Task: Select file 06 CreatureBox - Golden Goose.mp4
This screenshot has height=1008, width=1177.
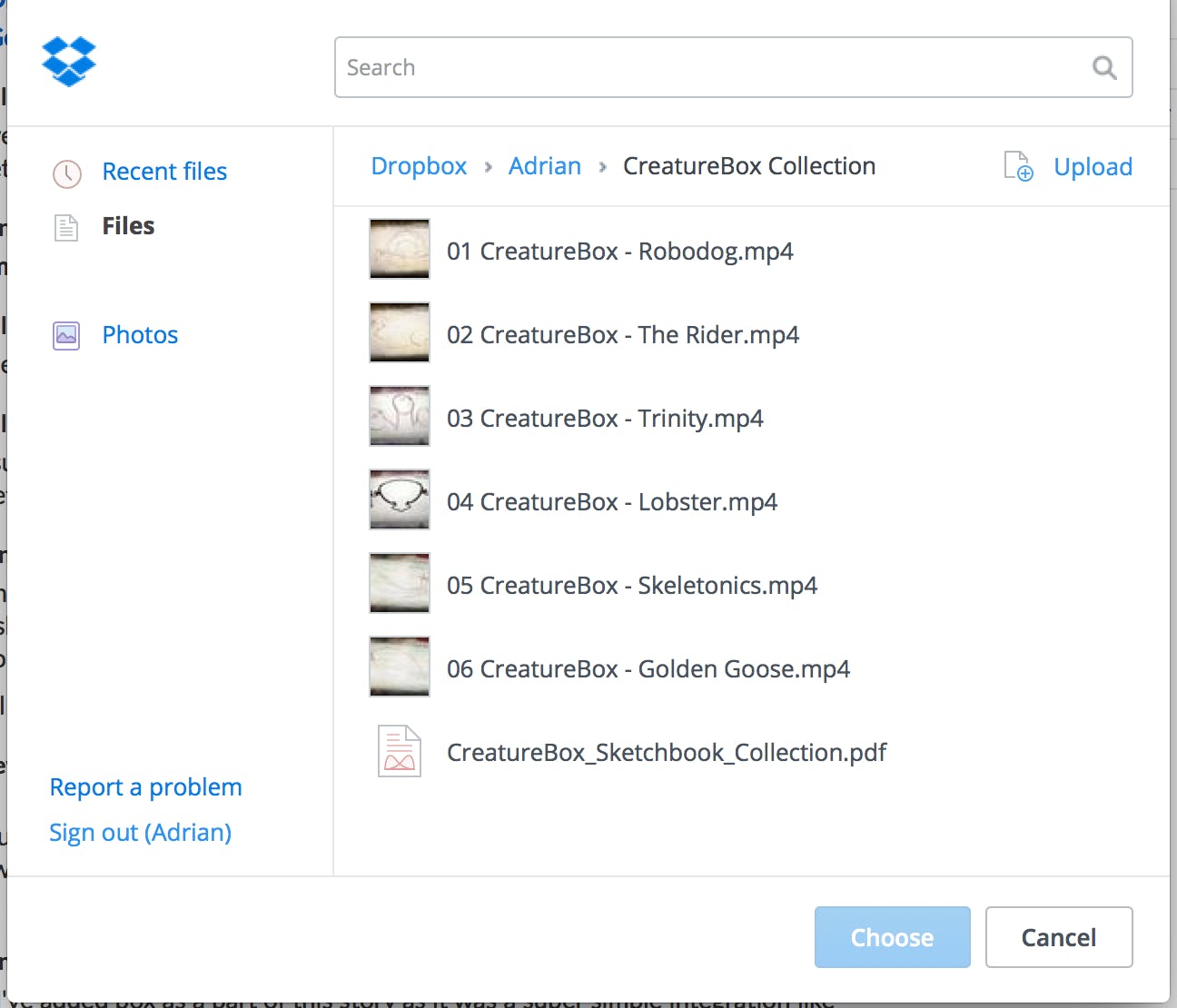Action: coord(648,669)
